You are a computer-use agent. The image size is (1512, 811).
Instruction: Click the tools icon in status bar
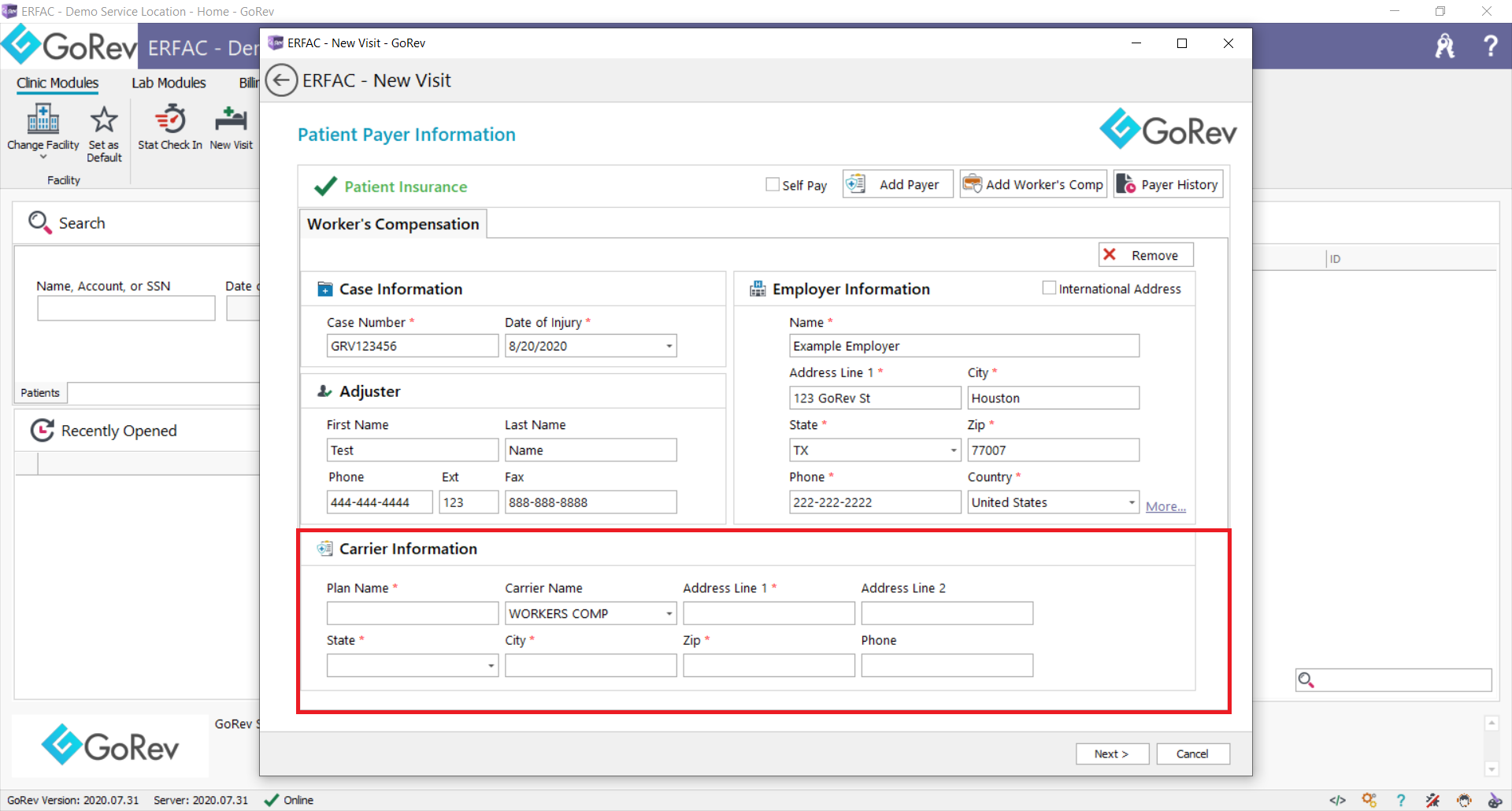(x=1432, y=800)
